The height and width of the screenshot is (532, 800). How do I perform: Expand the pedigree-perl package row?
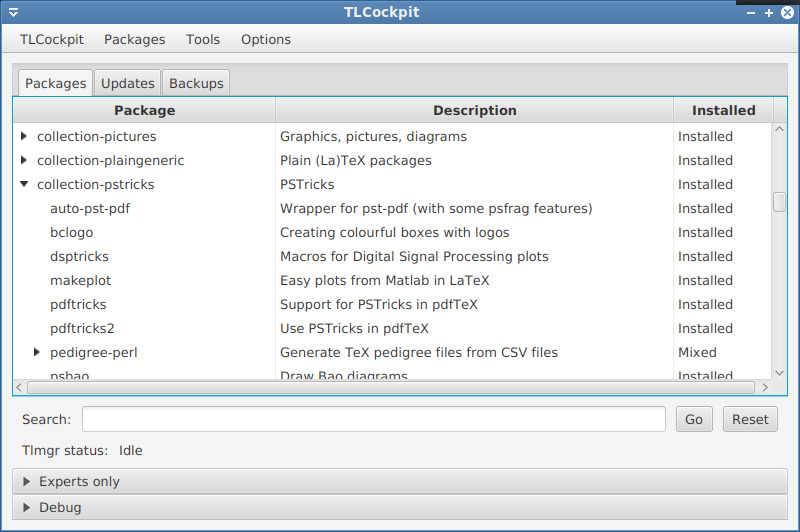click(37, 352)
